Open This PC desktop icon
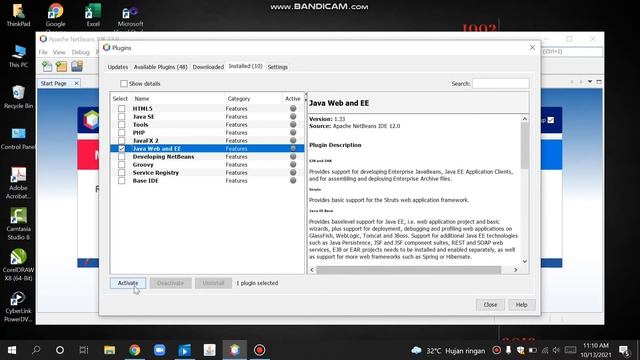 (x=18, y=56)
